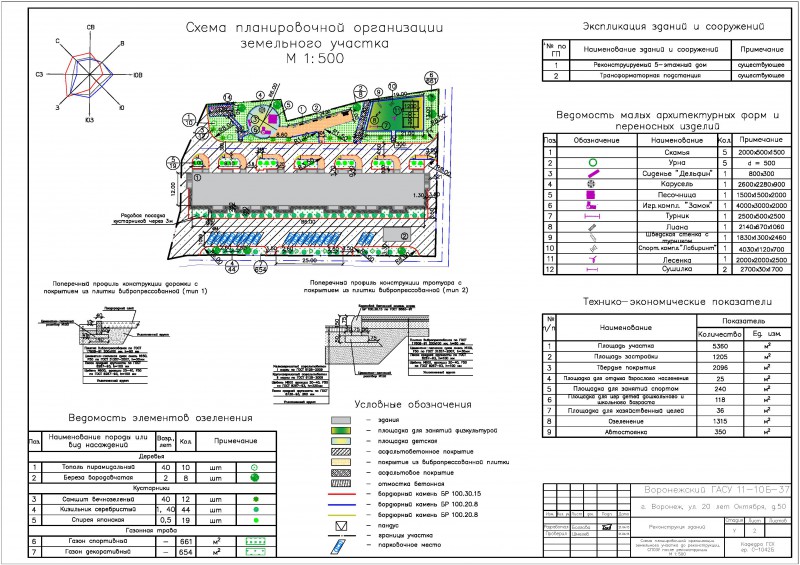Click the Турник symbol in the forms table
This screenshot has width=800, height=565.
pyautogui.click(x=592, y=216)
